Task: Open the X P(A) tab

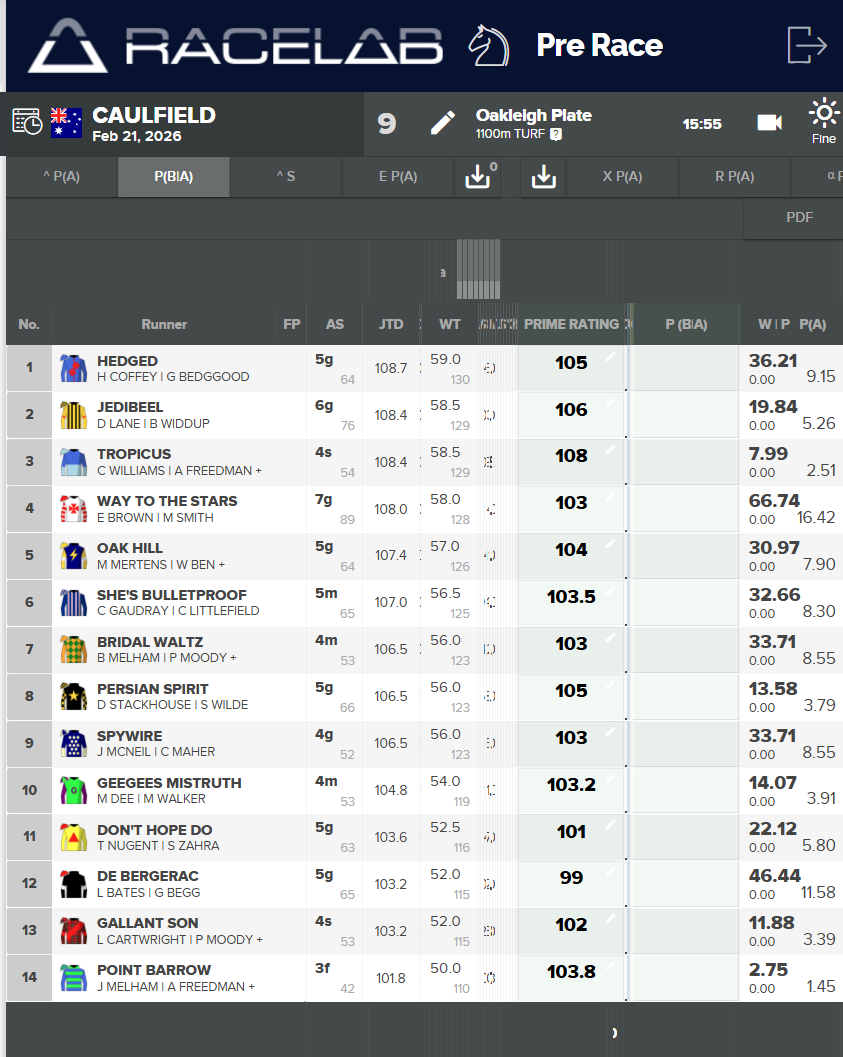Action: pyautogui.click(x=622, y=177)
